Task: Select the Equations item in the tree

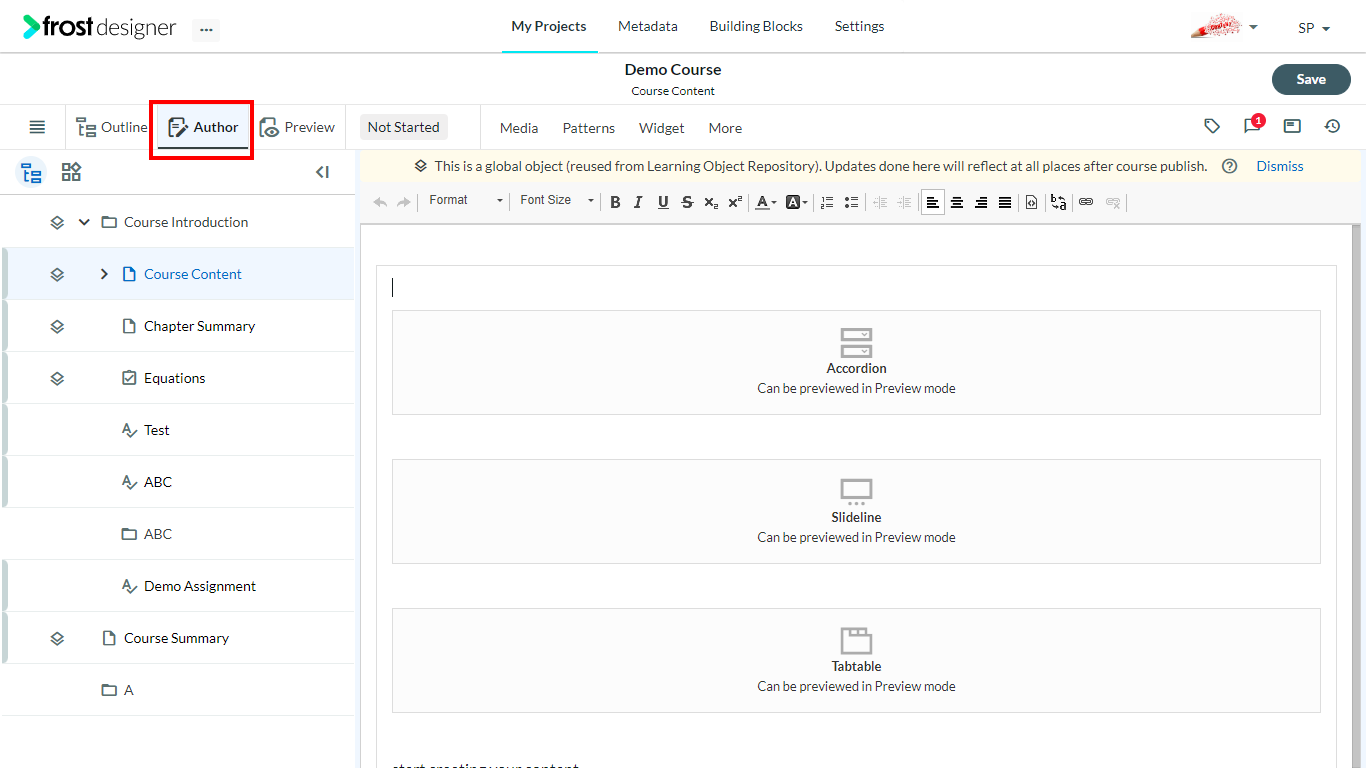Action: pos(175,378)
